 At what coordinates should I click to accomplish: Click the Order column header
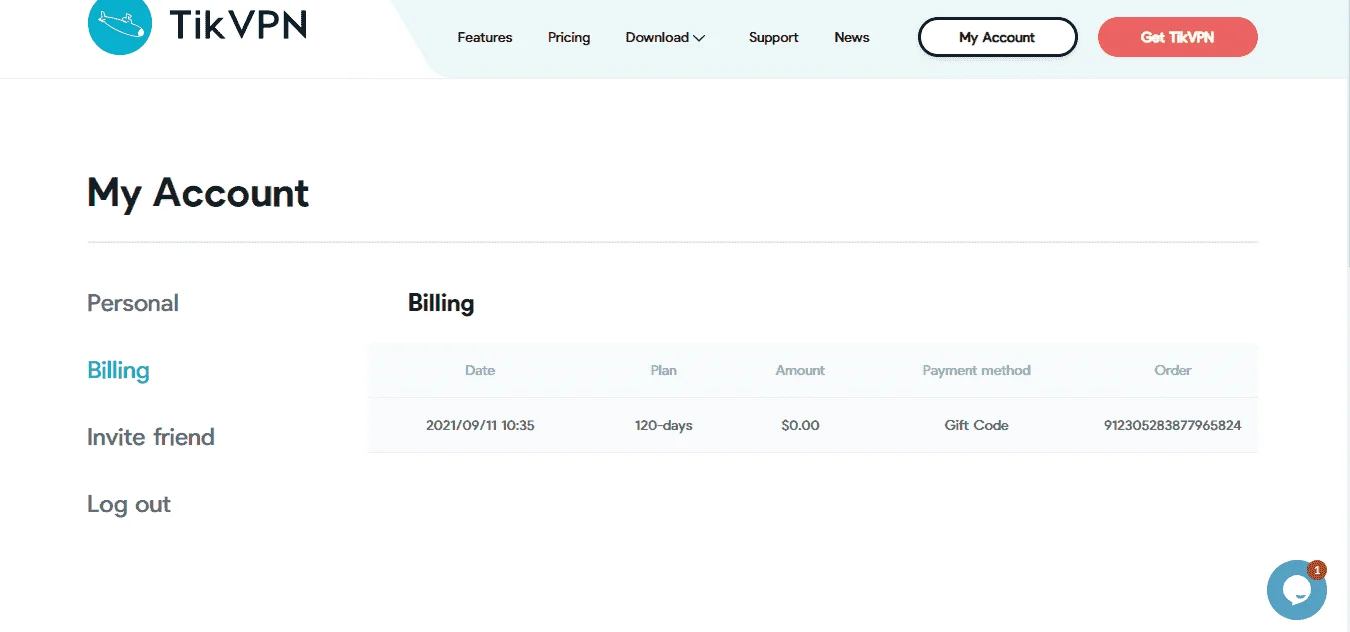pos(1173,370)
